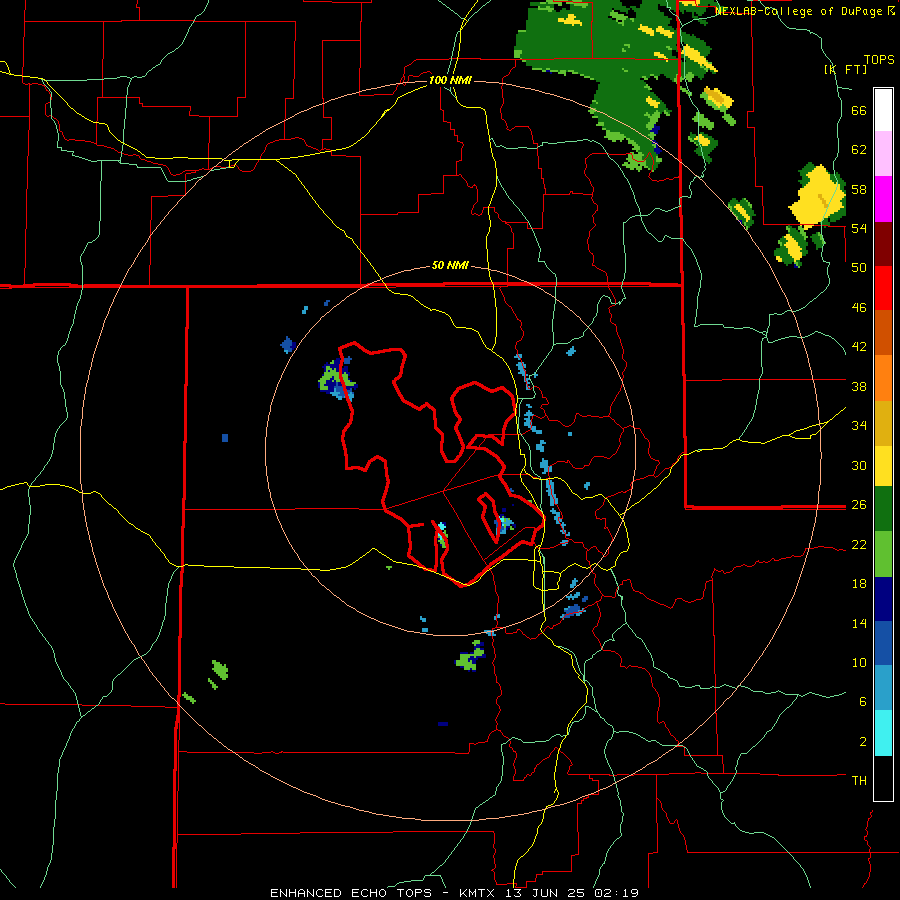Click the legend value "26"
Viewport: 900px width, 900px height.
859,505
